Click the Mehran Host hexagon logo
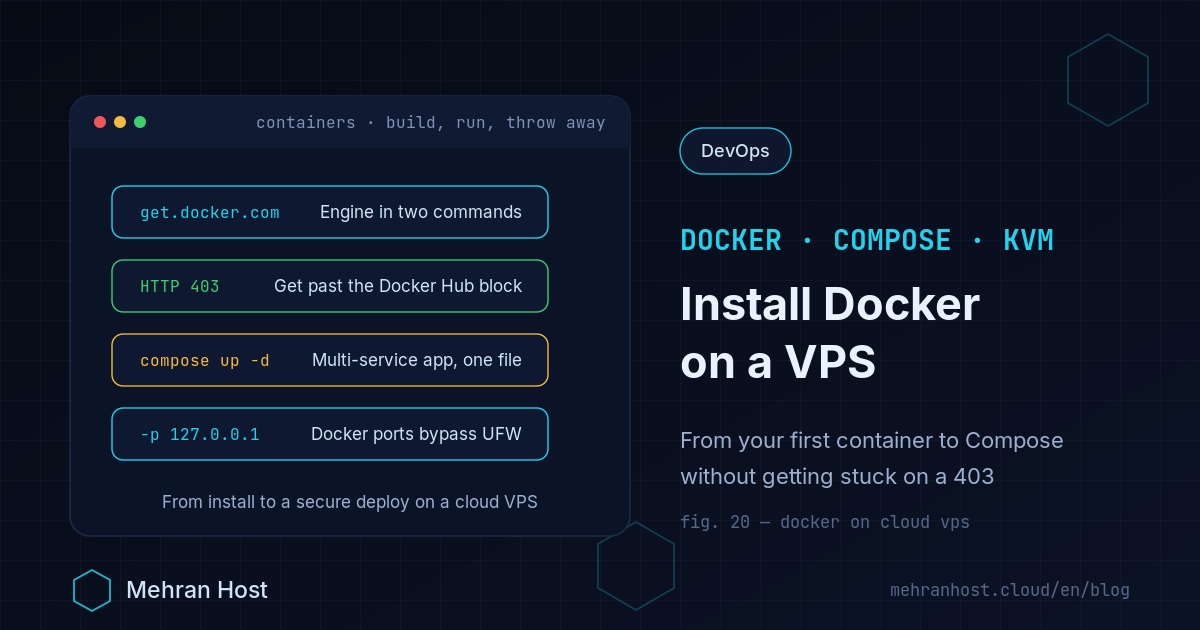 click(x=92, y=590)
